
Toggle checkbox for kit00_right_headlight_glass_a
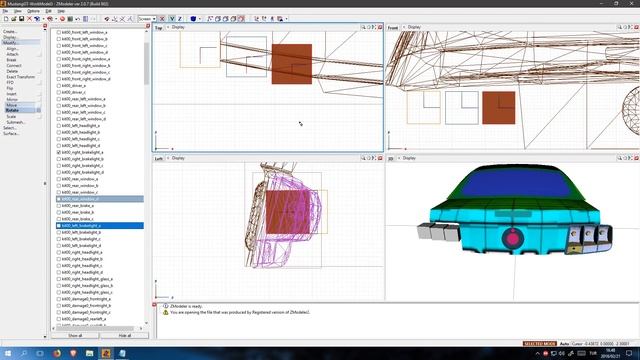click(x=59, y=279)
